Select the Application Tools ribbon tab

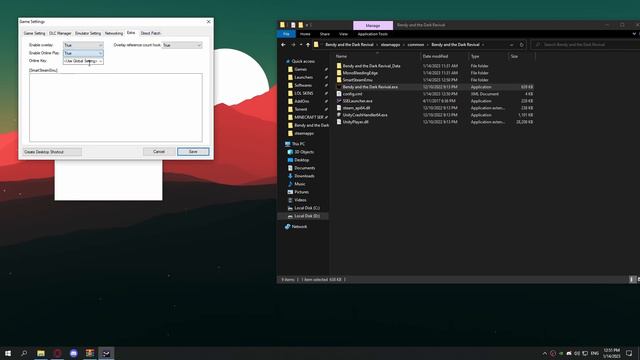373,34
